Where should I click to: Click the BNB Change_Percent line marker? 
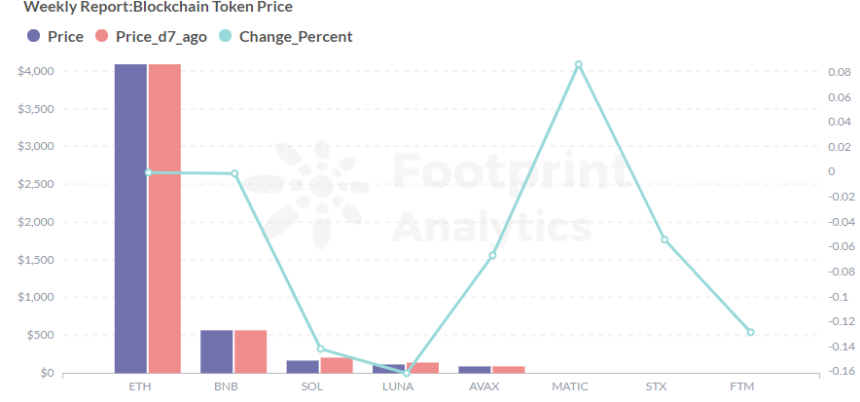point(234,173)
